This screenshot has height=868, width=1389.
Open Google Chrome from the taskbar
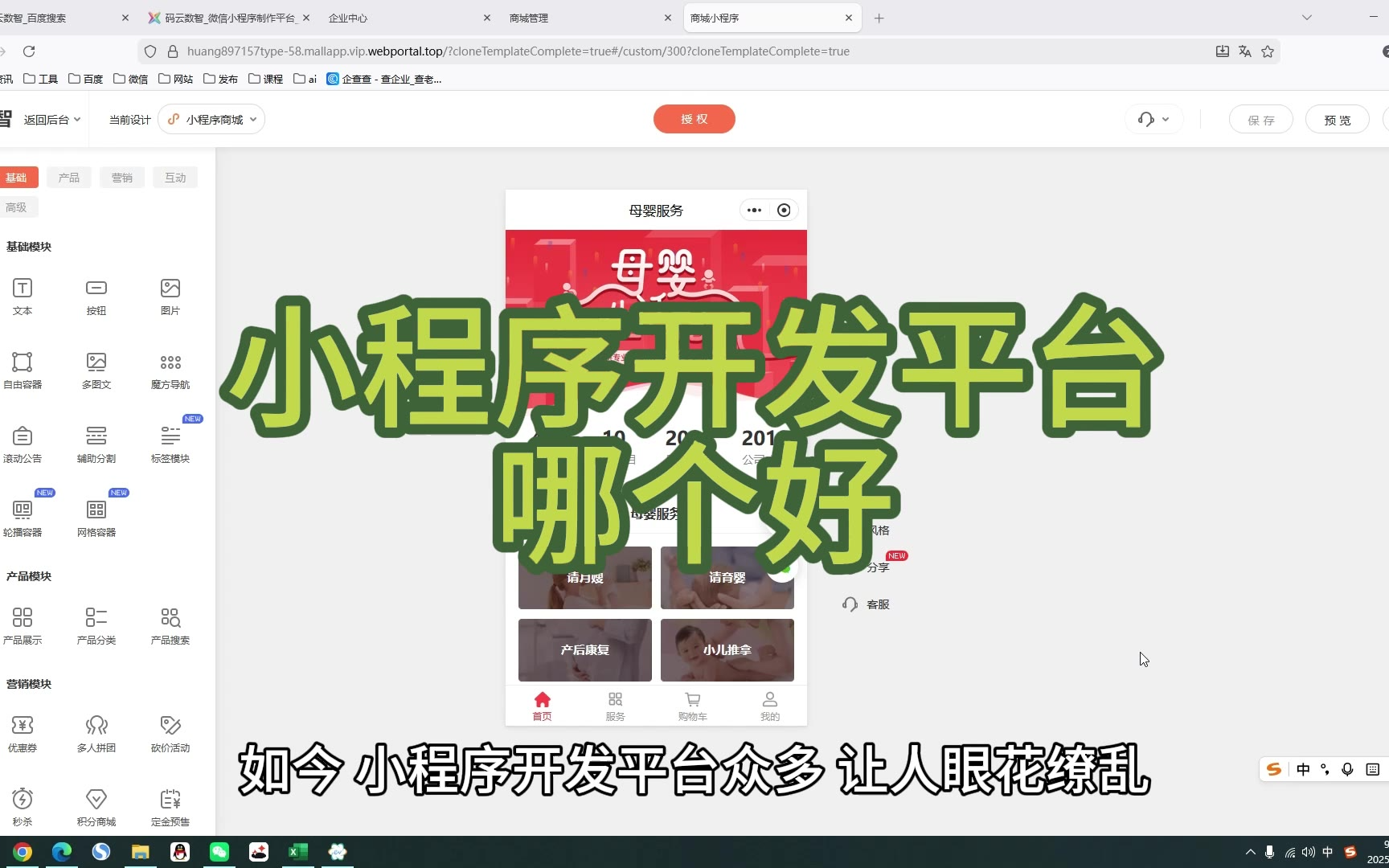[23, 852]
